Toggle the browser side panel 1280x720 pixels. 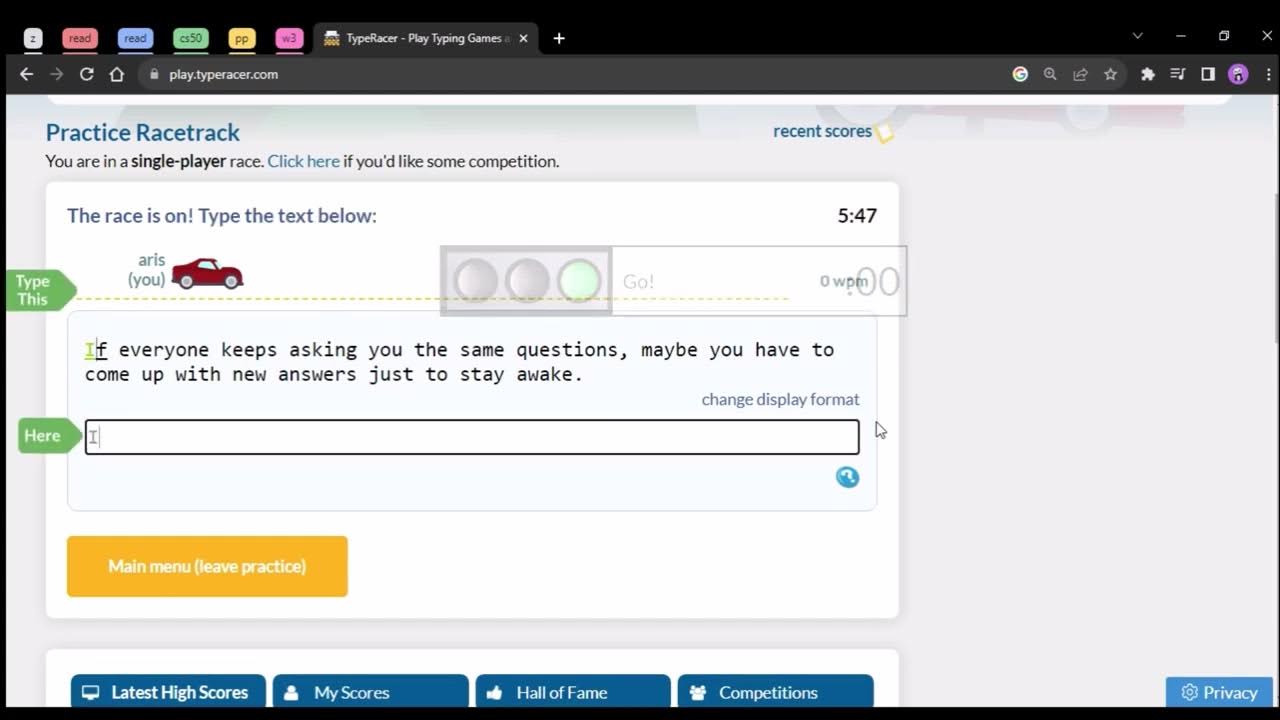coord(1208,74)
